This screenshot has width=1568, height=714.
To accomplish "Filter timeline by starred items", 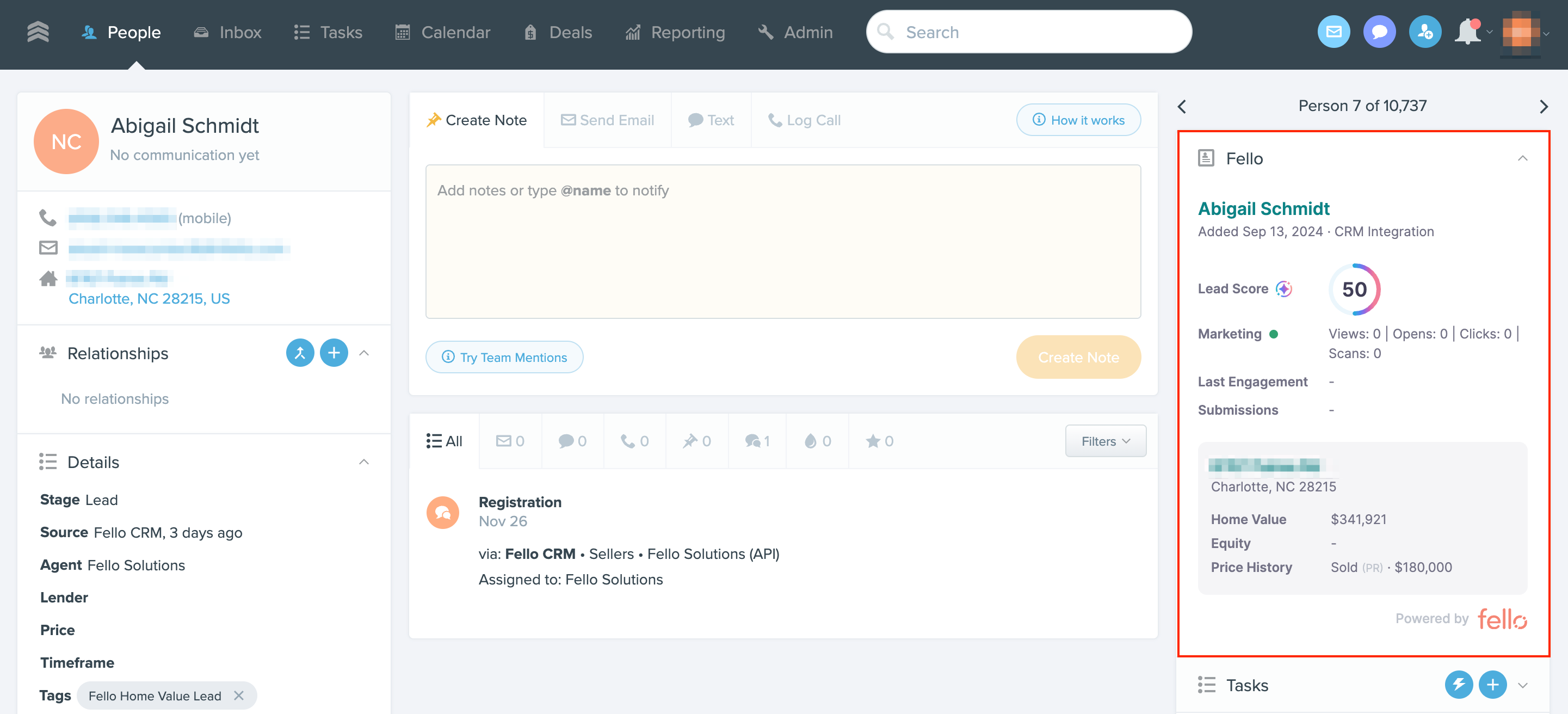I will coord(879,441).
